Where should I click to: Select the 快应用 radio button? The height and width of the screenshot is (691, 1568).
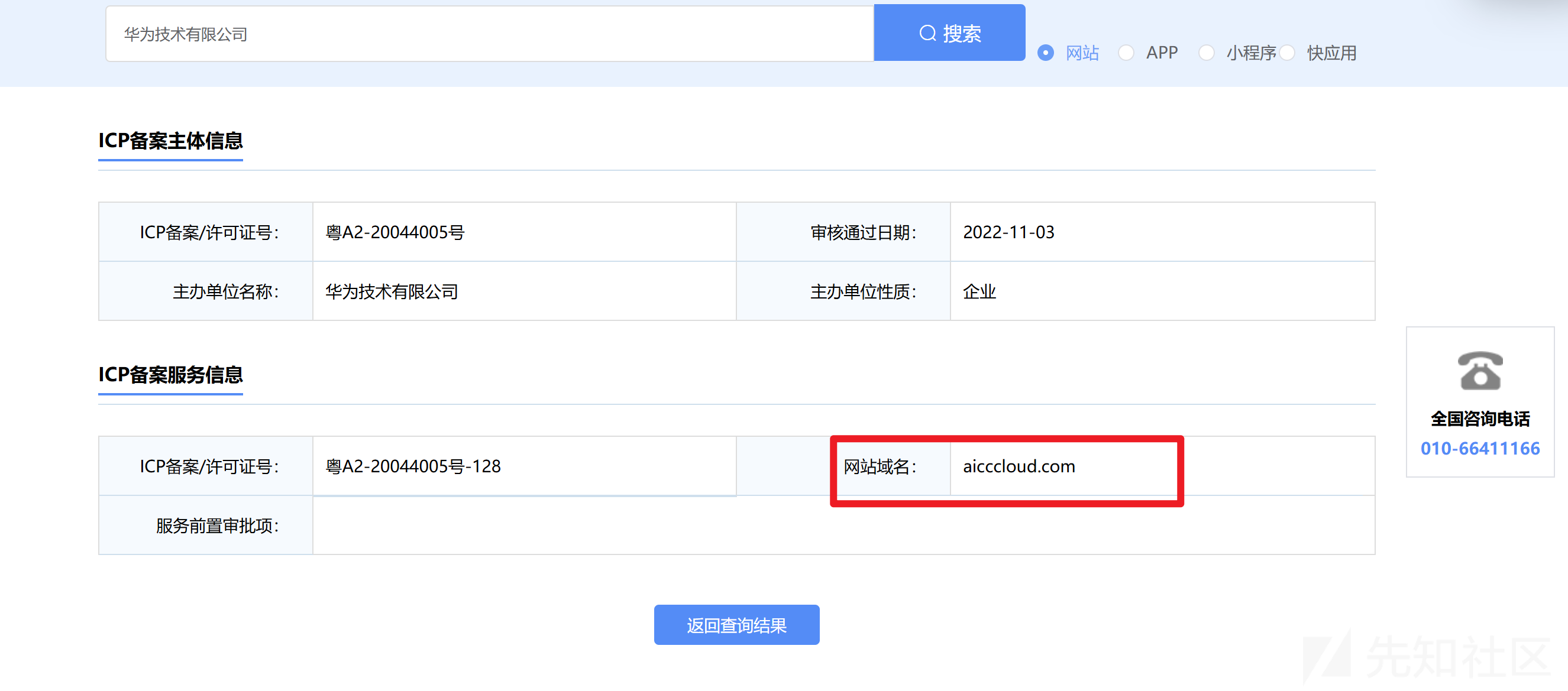click(x=1288, y=54)
